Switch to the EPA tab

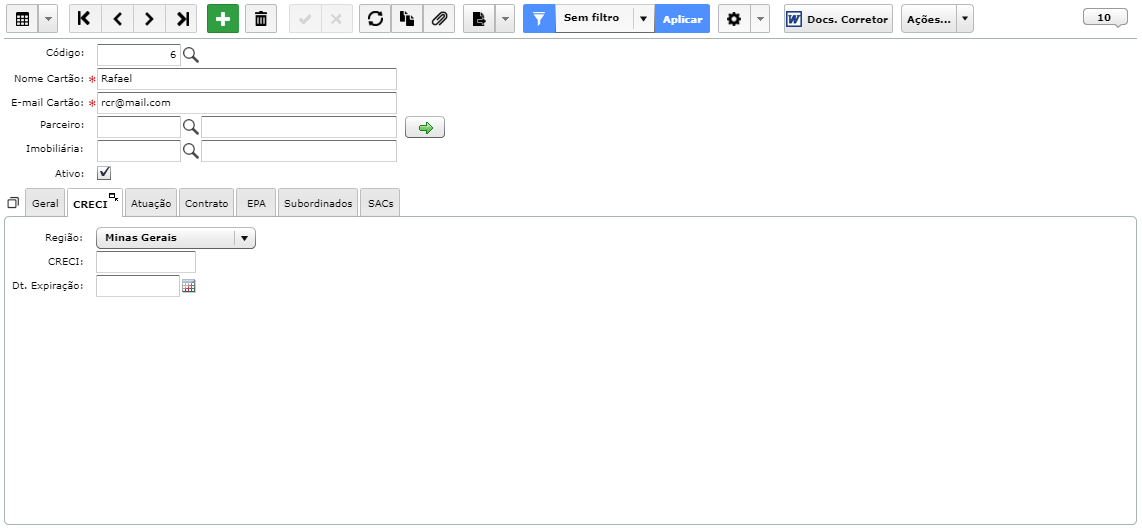(x=256, y=203)
